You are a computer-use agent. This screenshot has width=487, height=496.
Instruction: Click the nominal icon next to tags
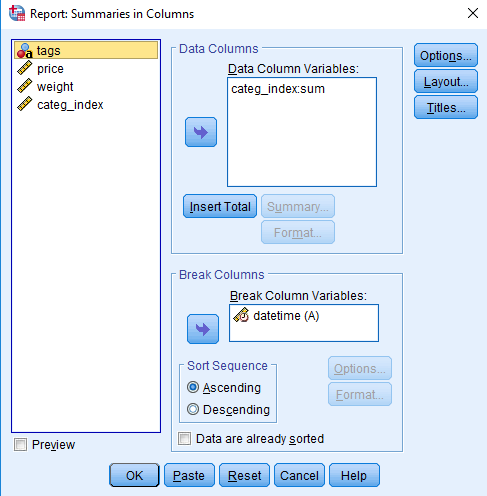point(25,51)
